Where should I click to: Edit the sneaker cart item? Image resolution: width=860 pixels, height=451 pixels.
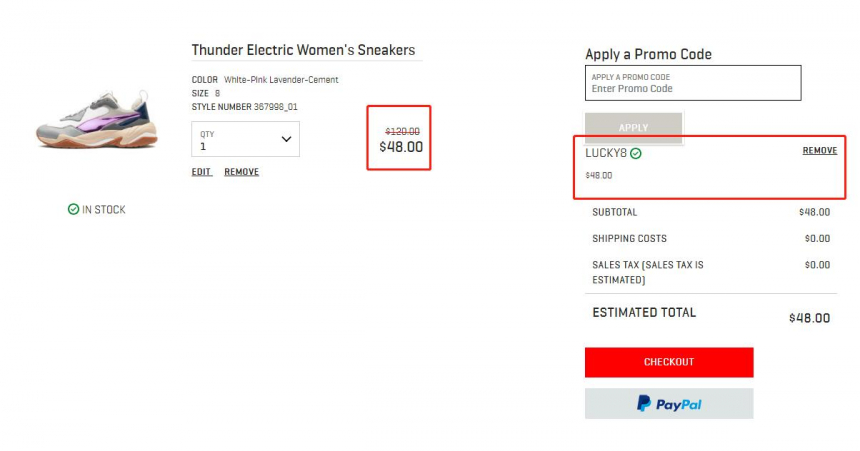point(201,172)
